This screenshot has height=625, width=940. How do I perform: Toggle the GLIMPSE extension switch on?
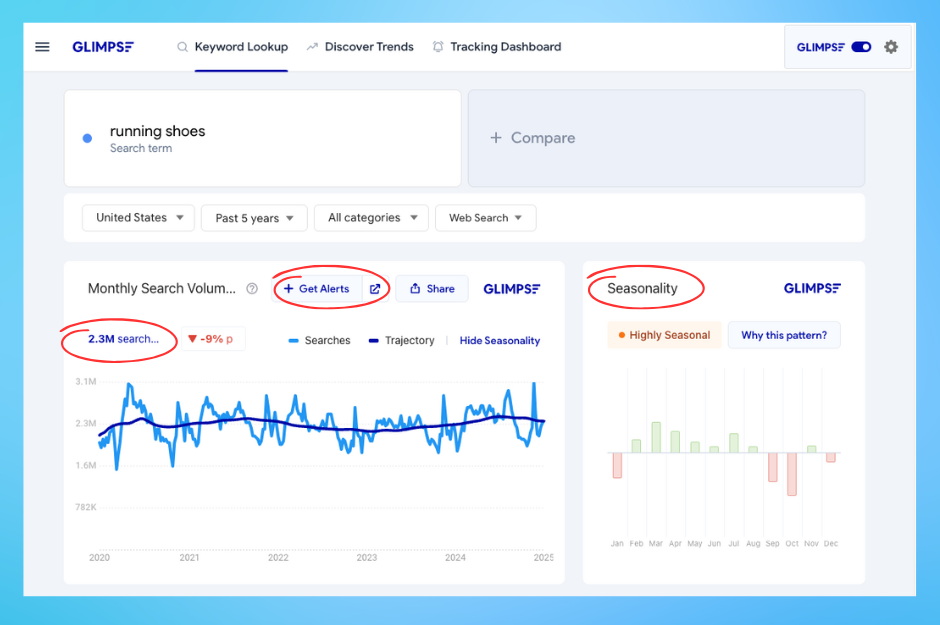point(861,46)
